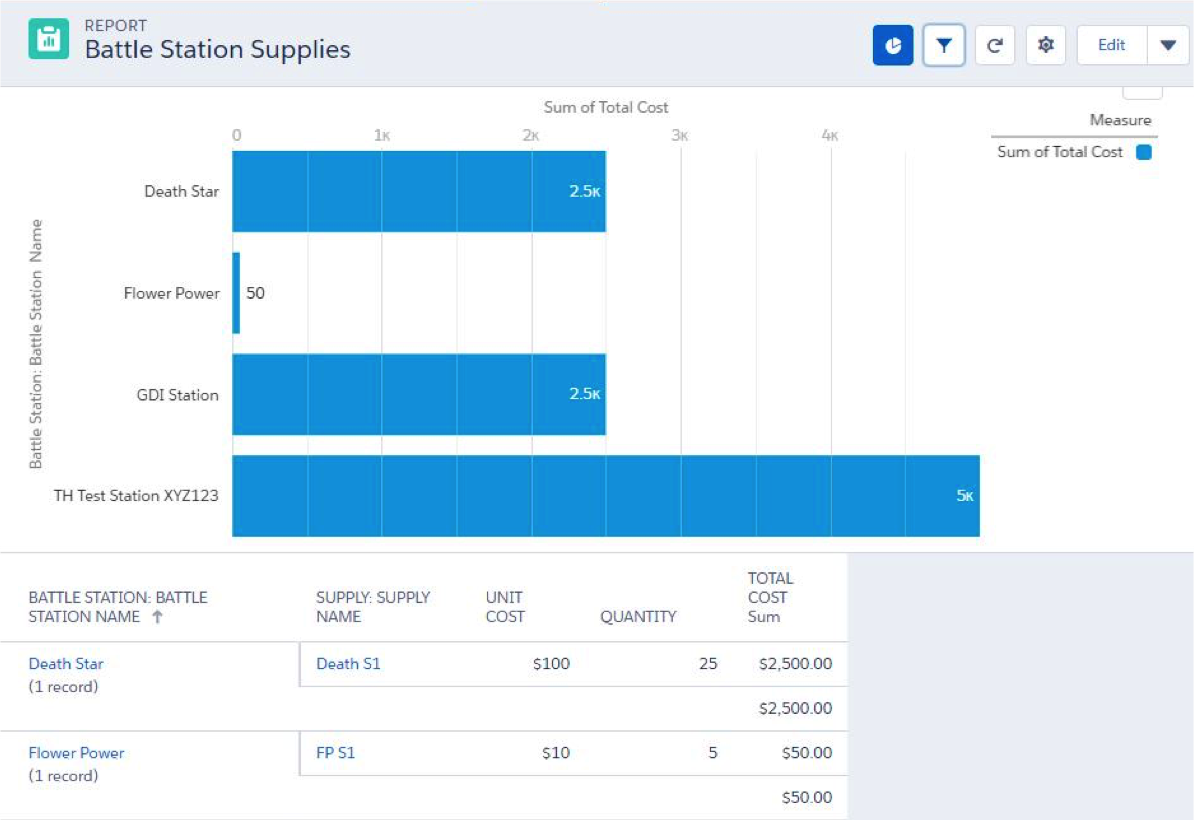Click the Death Star bar in chart

pyautogui.click(x=419, y=191)
